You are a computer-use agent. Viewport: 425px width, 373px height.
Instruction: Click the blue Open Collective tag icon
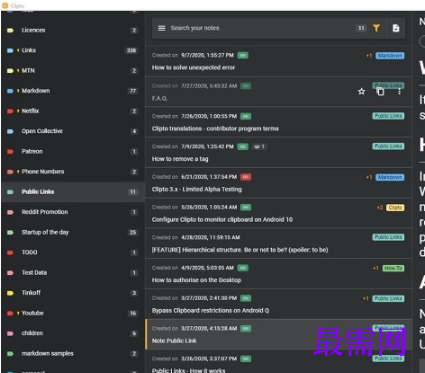click(10, 131)
